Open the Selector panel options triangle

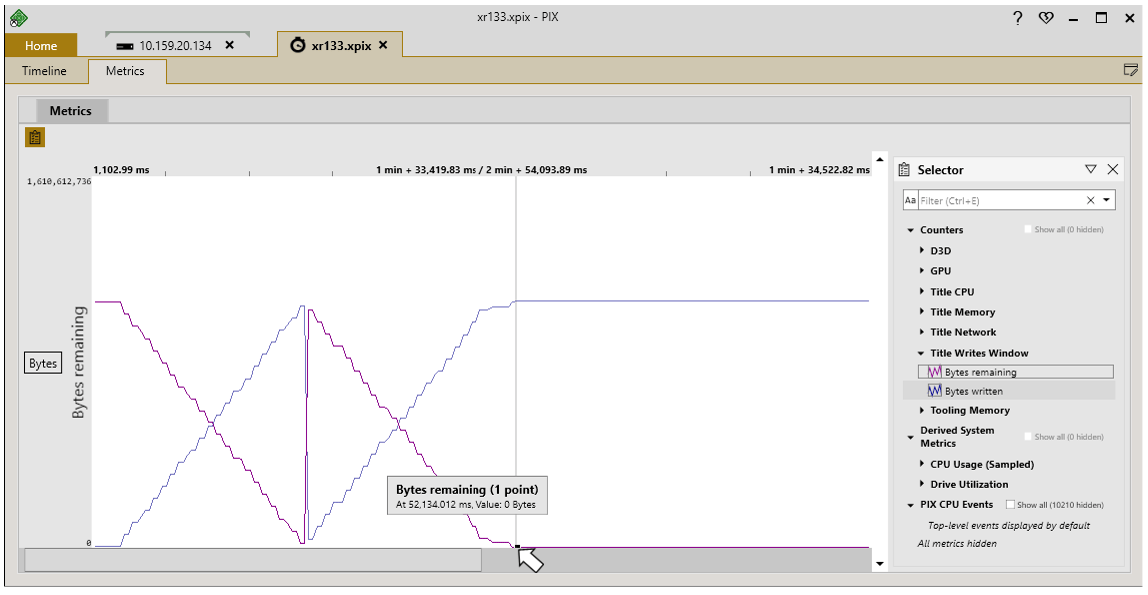click(1091, 169)
